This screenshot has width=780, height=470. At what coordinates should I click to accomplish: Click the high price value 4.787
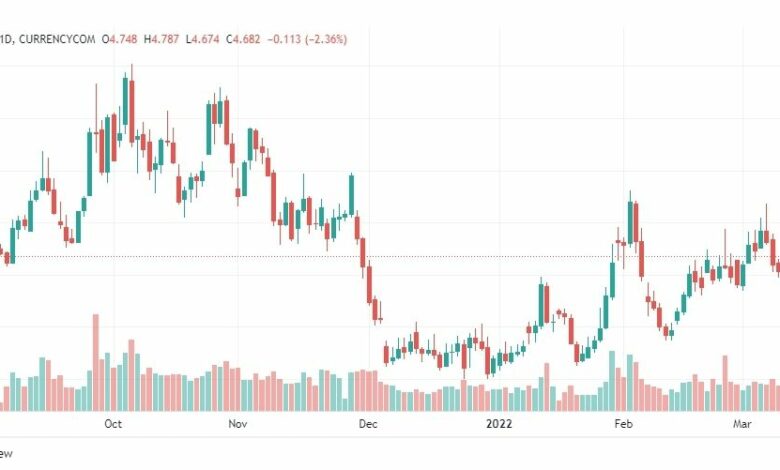tap(165, 39)
